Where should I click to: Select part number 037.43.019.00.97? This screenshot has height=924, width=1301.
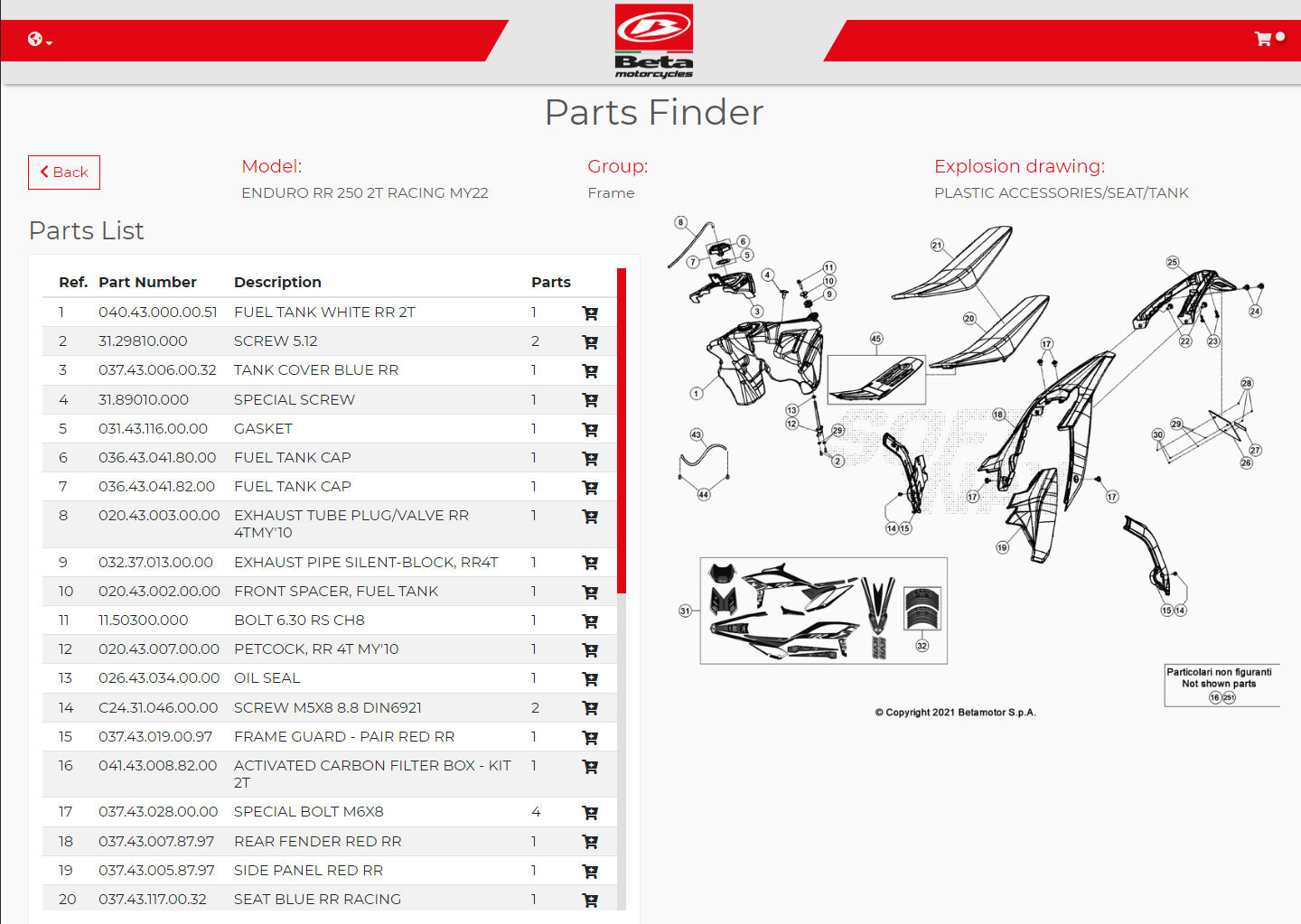coord(155,737)
